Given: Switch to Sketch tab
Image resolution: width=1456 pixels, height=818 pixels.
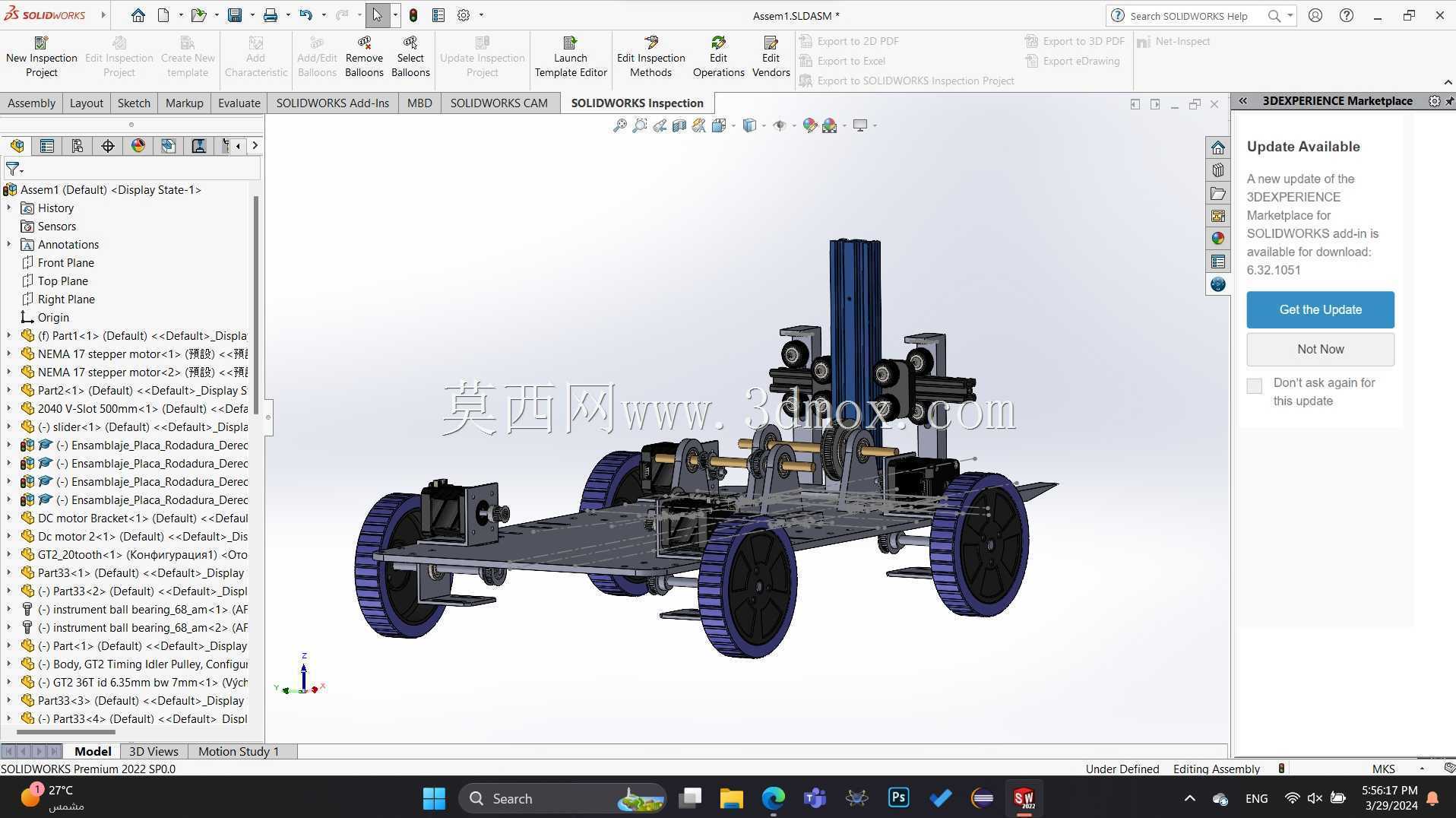Looking at the screenshot, I should click(134, 103).
